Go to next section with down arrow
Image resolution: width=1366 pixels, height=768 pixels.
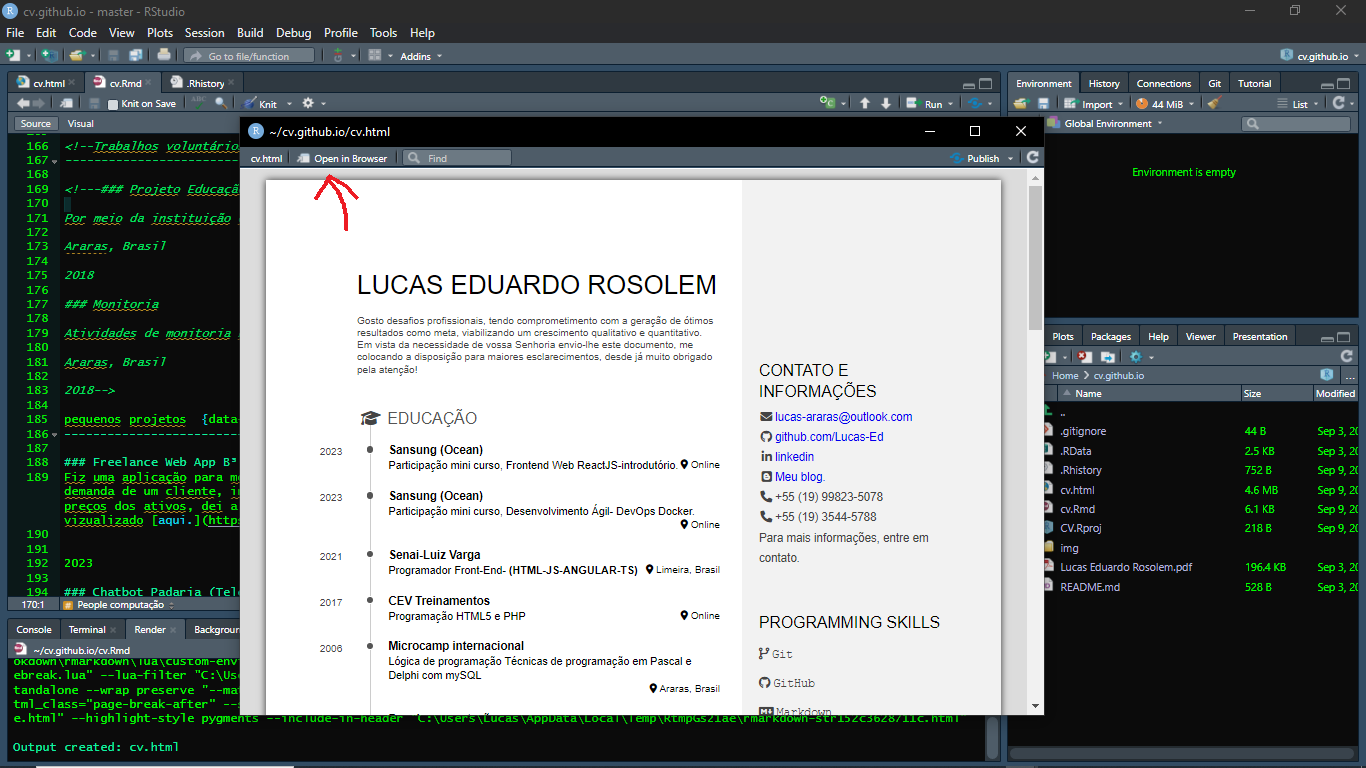(885, 103)
